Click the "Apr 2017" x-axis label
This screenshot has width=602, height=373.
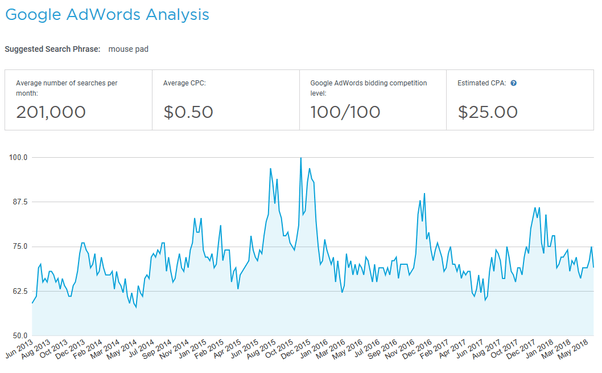point(452,349)
